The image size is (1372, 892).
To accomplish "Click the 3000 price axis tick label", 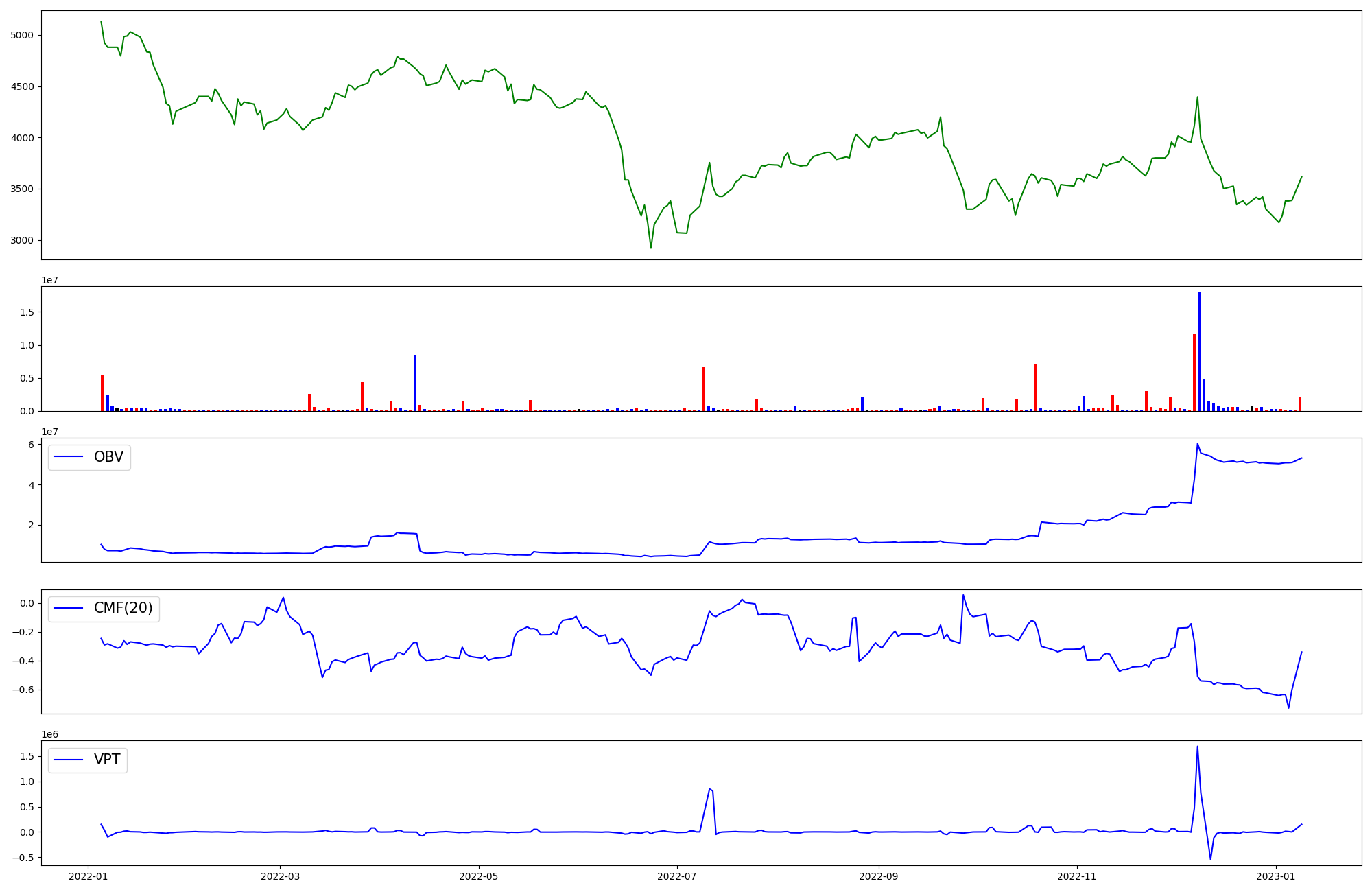I will click(22, 241).
